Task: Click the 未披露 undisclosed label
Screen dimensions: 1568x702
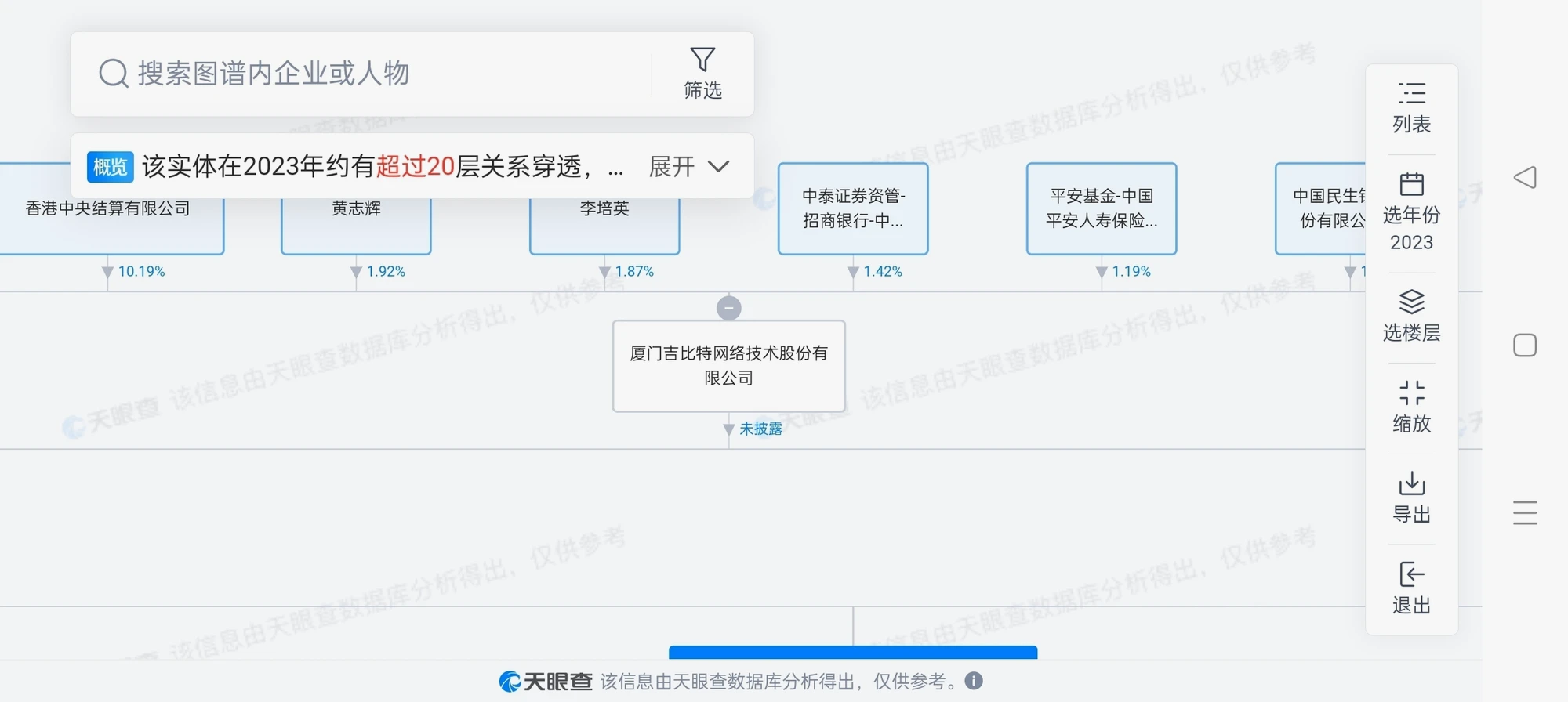Action: point(761,429)
